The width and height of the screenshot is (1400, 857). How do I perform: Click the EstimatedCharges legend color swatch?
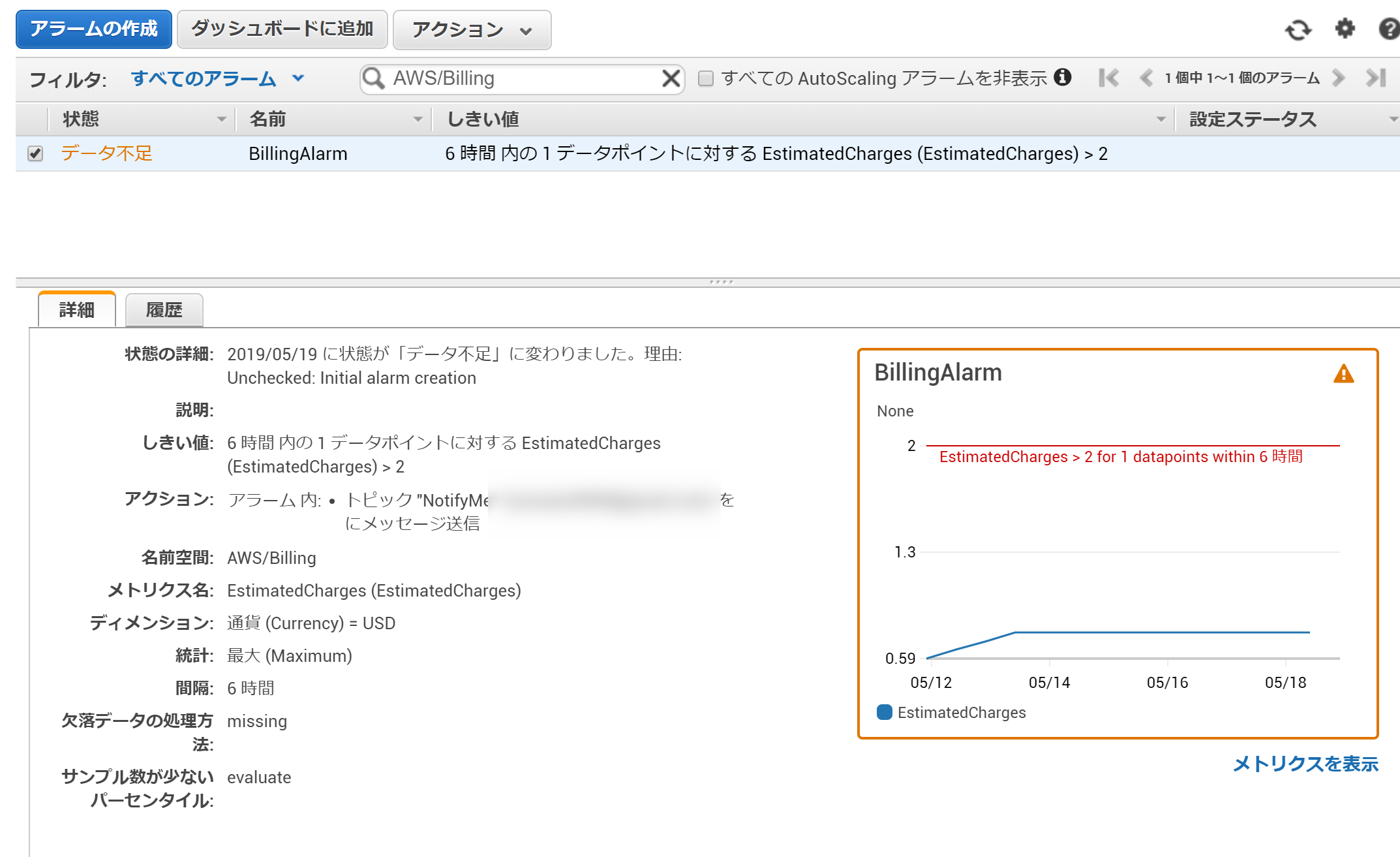[885, 712]
